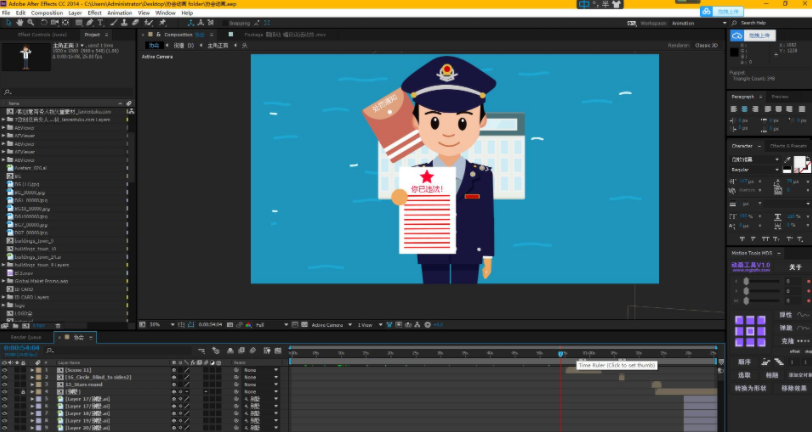Click the Composition Mini-Flowchart icon in timeline
Viewport: 812px width, 432px height.
pos(201,351)
